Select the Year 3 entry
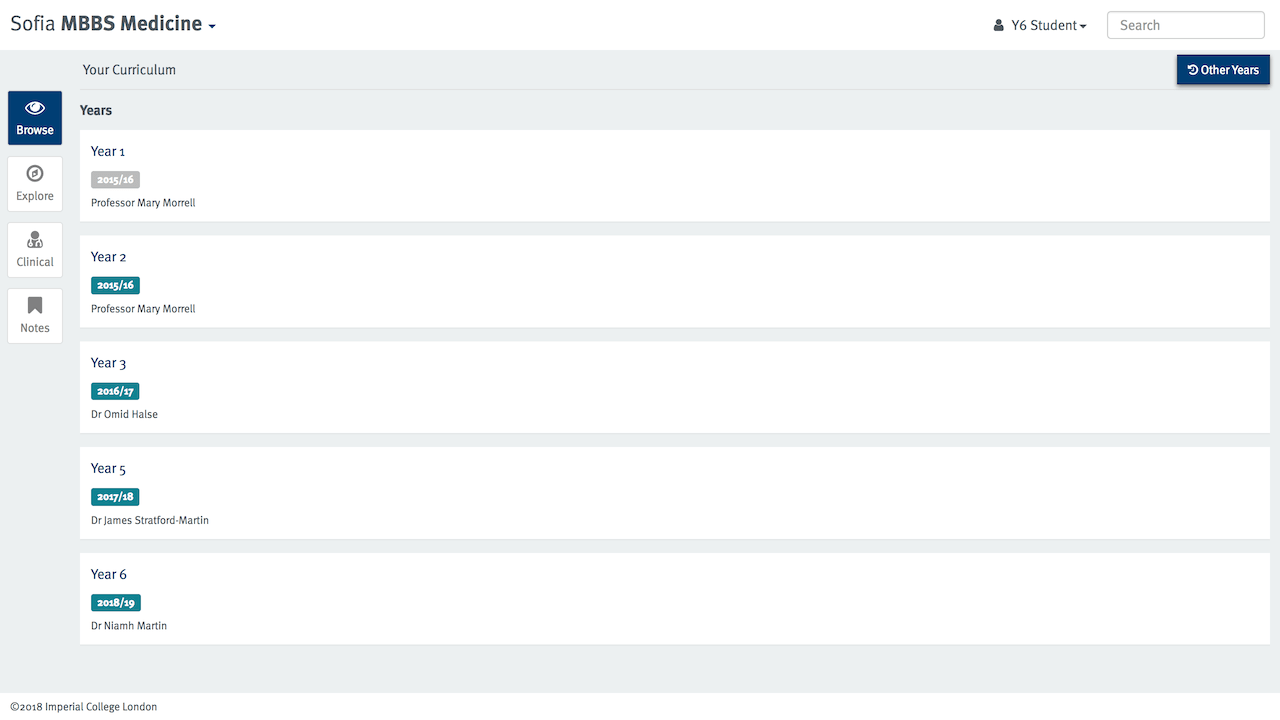This screenshot has width=1280, height=720. (675, 387)
